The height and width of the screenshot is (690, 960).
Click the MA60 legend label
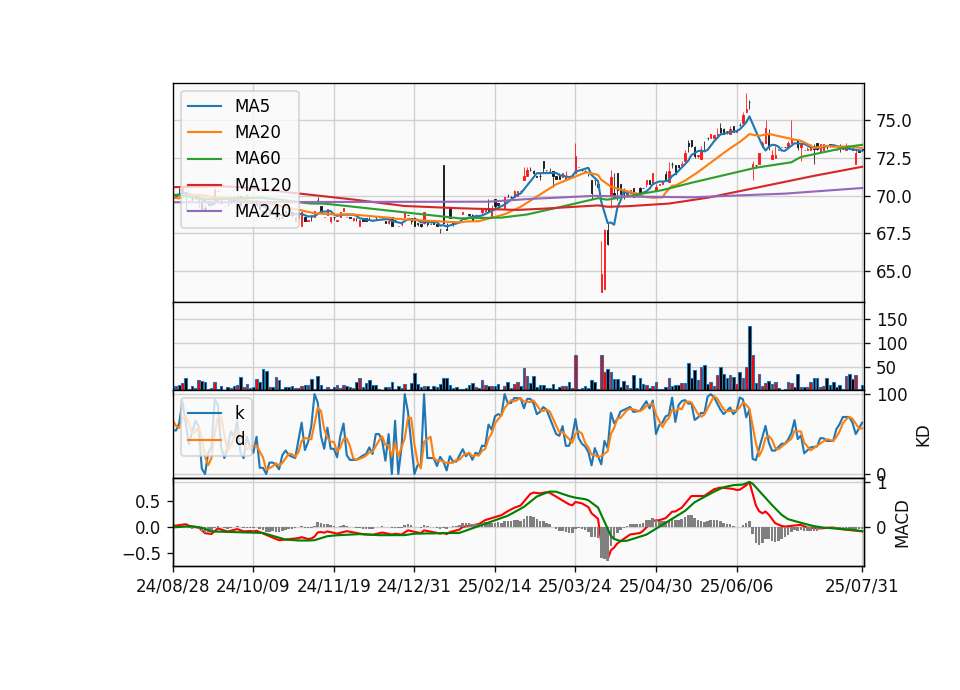(257, 159)
